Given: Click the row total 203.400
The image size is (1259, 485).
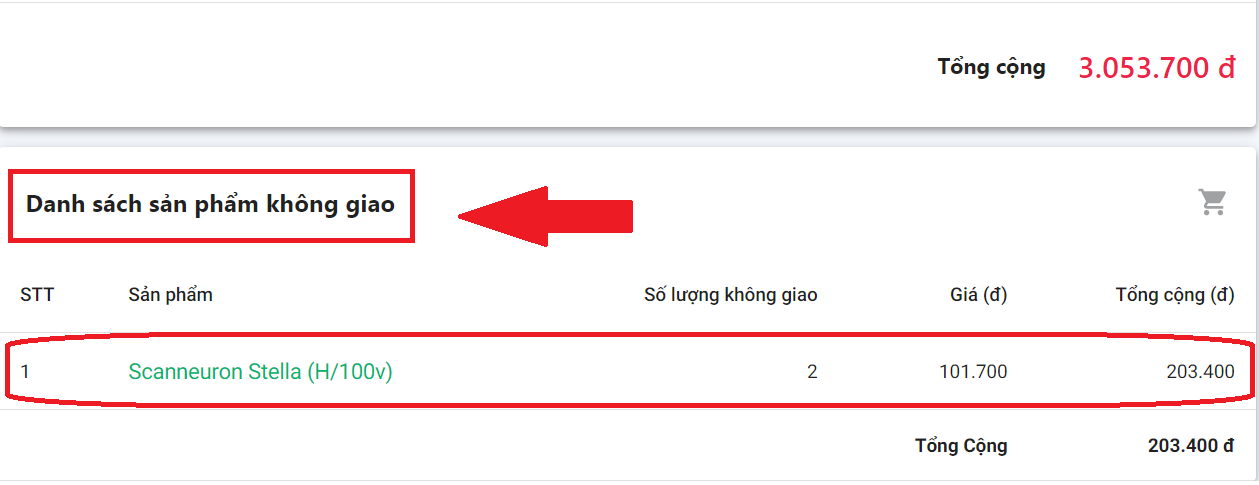Looking at the screenshot, I should pyautogui.click(x=1200, y=372).
